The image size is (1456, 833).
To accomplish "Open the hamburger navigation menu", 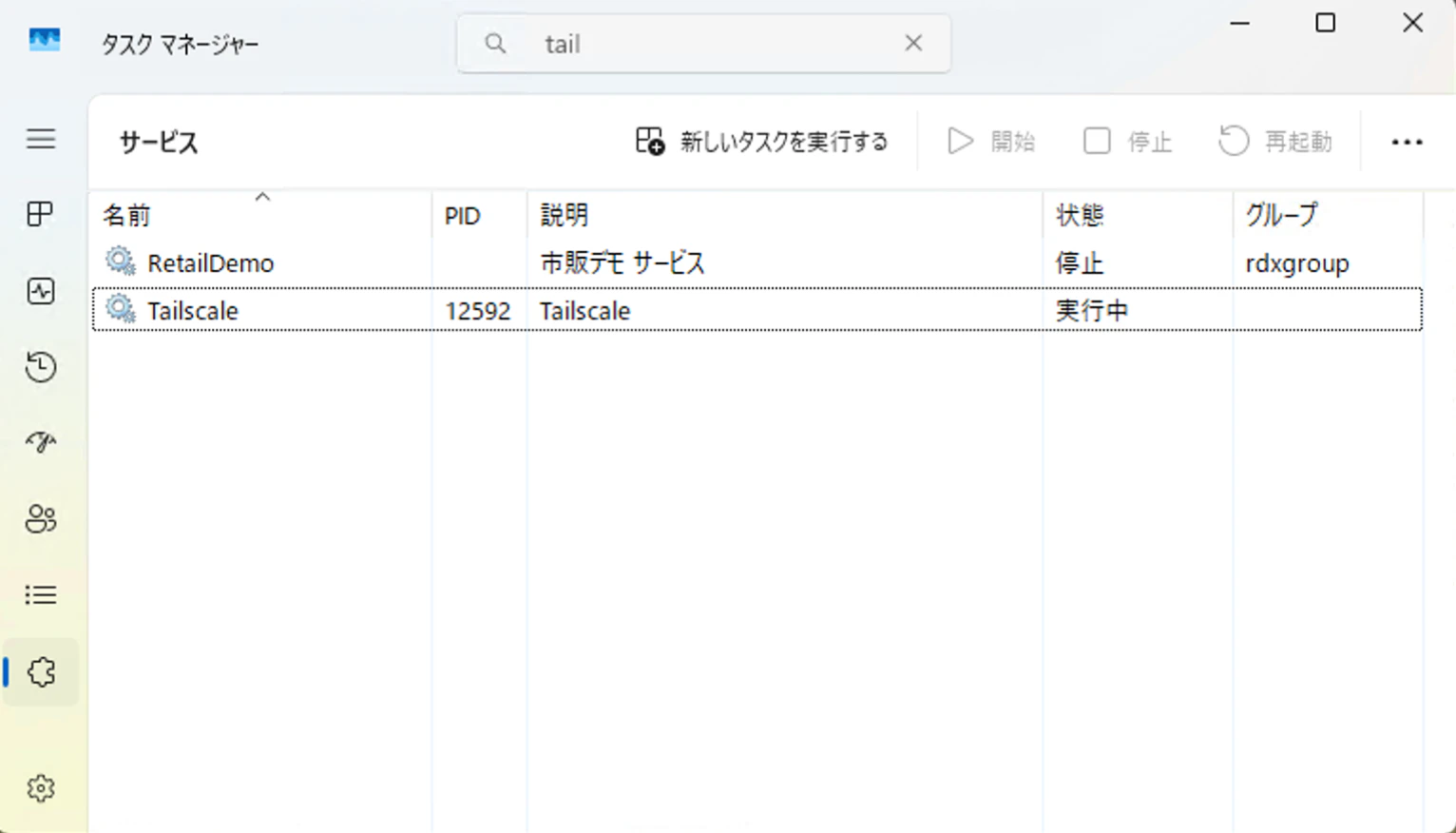I will pos(41,139).
